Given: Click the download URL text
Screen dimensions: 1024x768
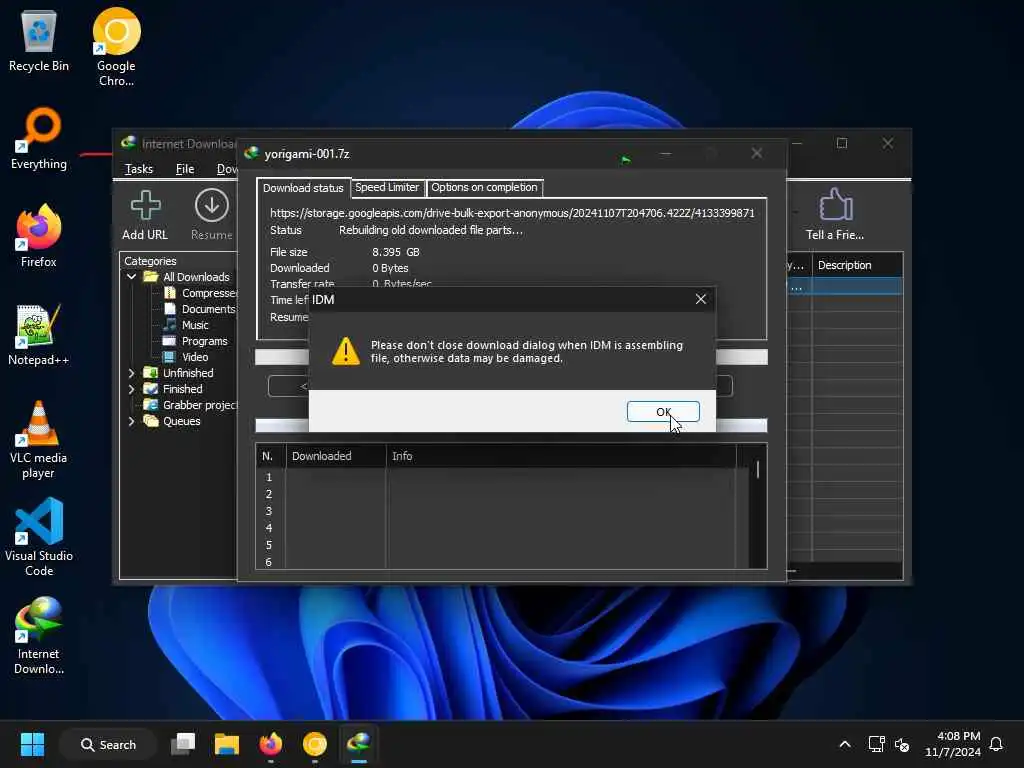Looking at the screenshot, I should (512, 213).
